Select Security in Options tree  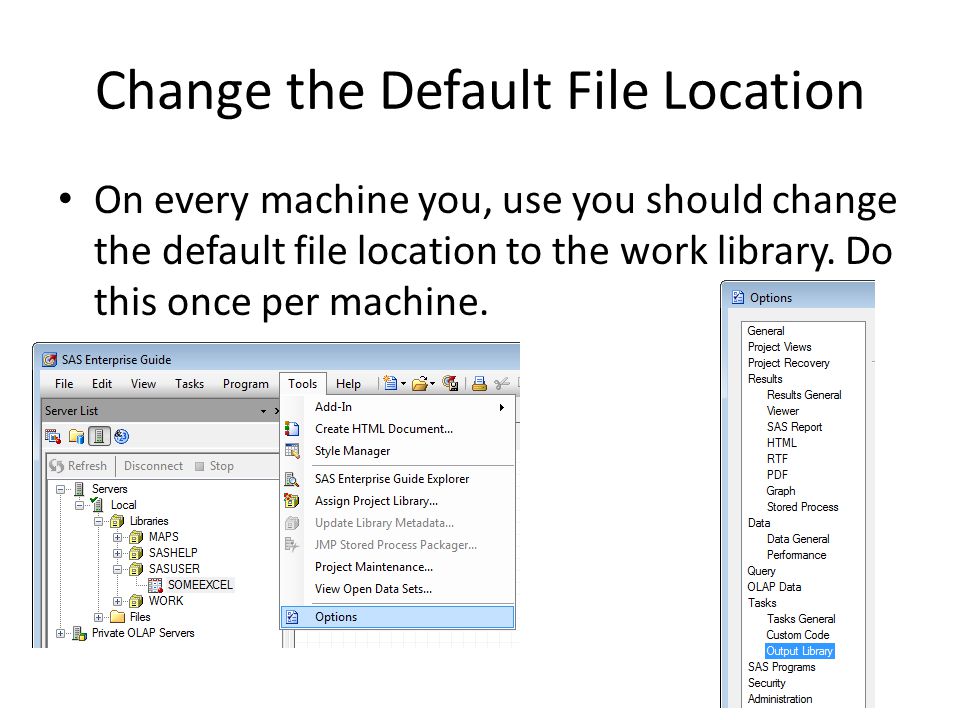pyautogui.click(x=767, y=683)
